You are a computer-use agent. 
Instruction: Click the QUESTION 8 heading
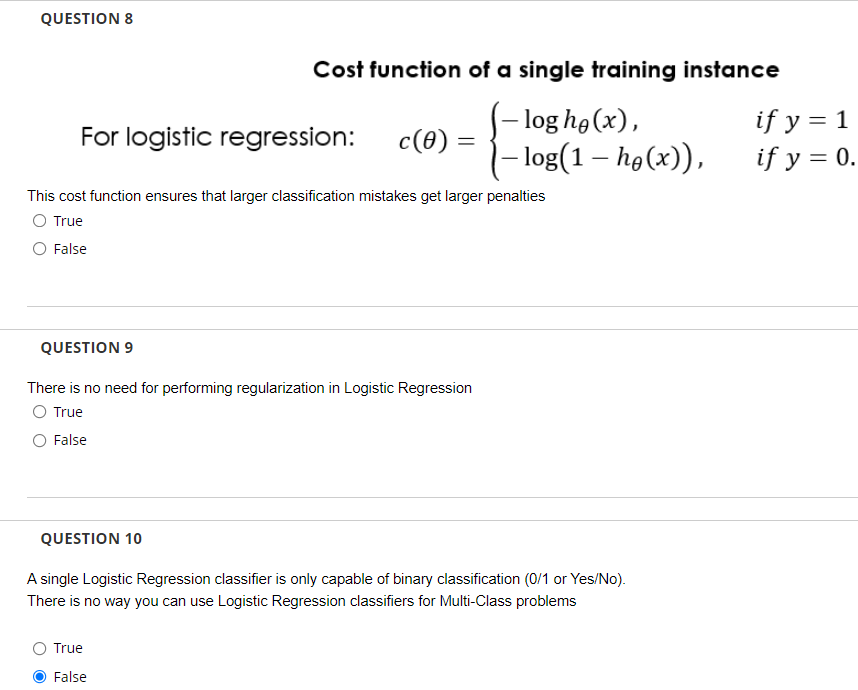pyautogui.click(x=87, y=18)
